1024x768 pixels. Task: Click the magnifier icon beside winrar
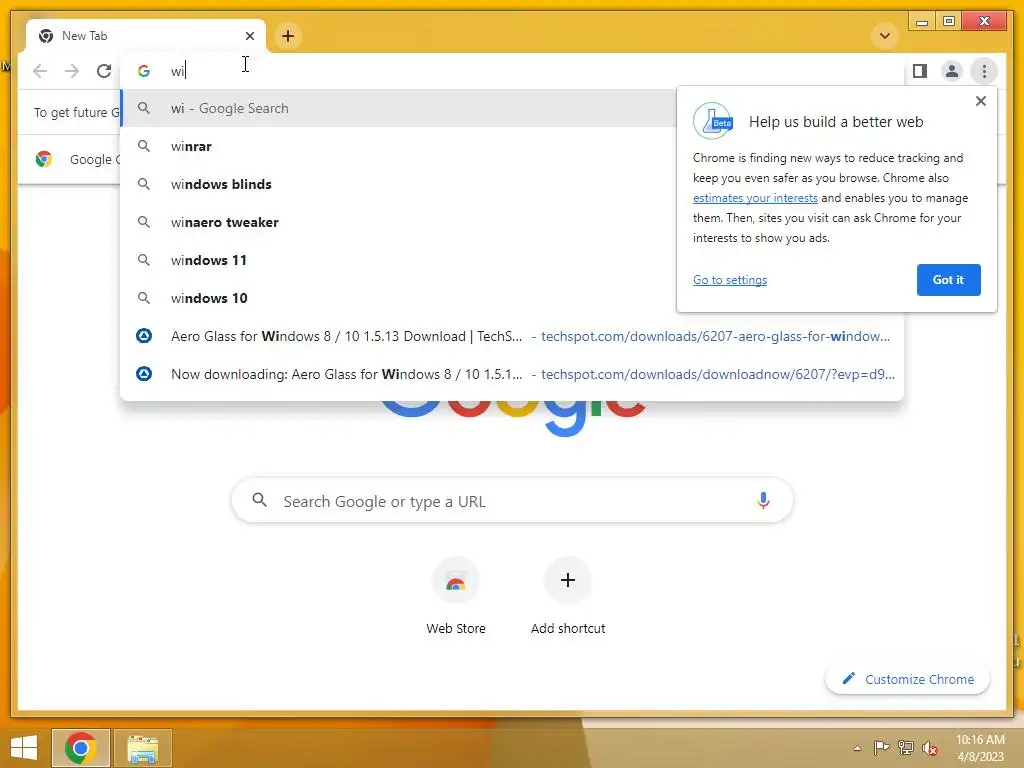coord(144,146)
